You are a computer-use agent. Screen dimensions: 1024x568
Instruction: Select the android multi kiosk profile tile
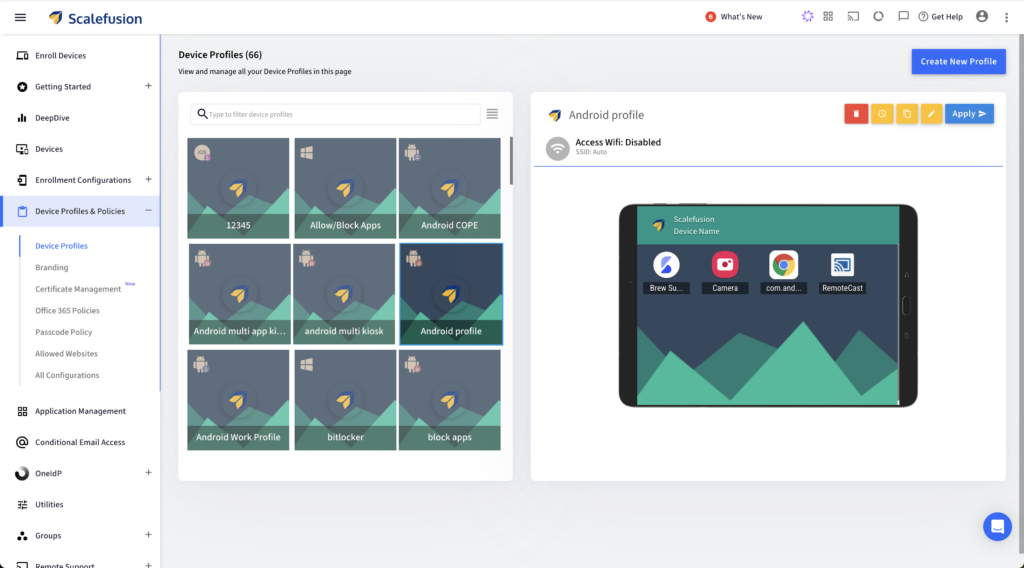(x=344, y=294)
